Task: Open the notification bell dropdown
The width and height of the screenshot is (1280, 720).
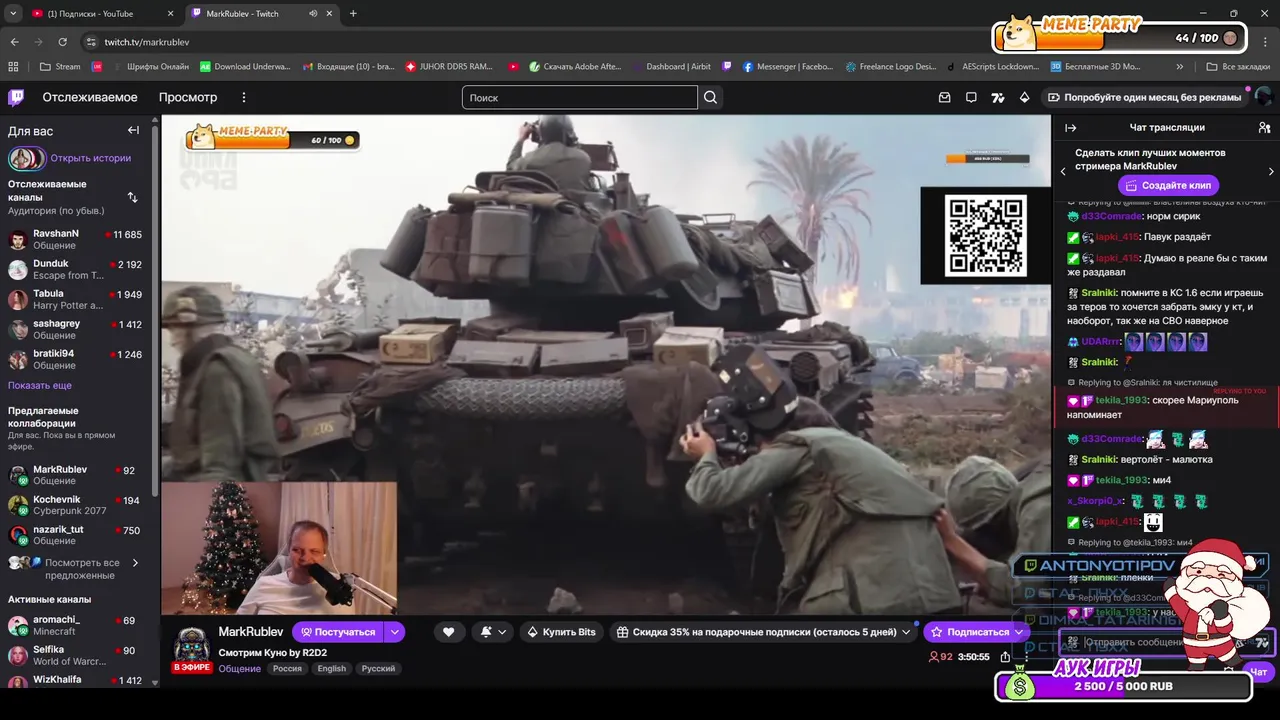Action: (x=493, y=631)
